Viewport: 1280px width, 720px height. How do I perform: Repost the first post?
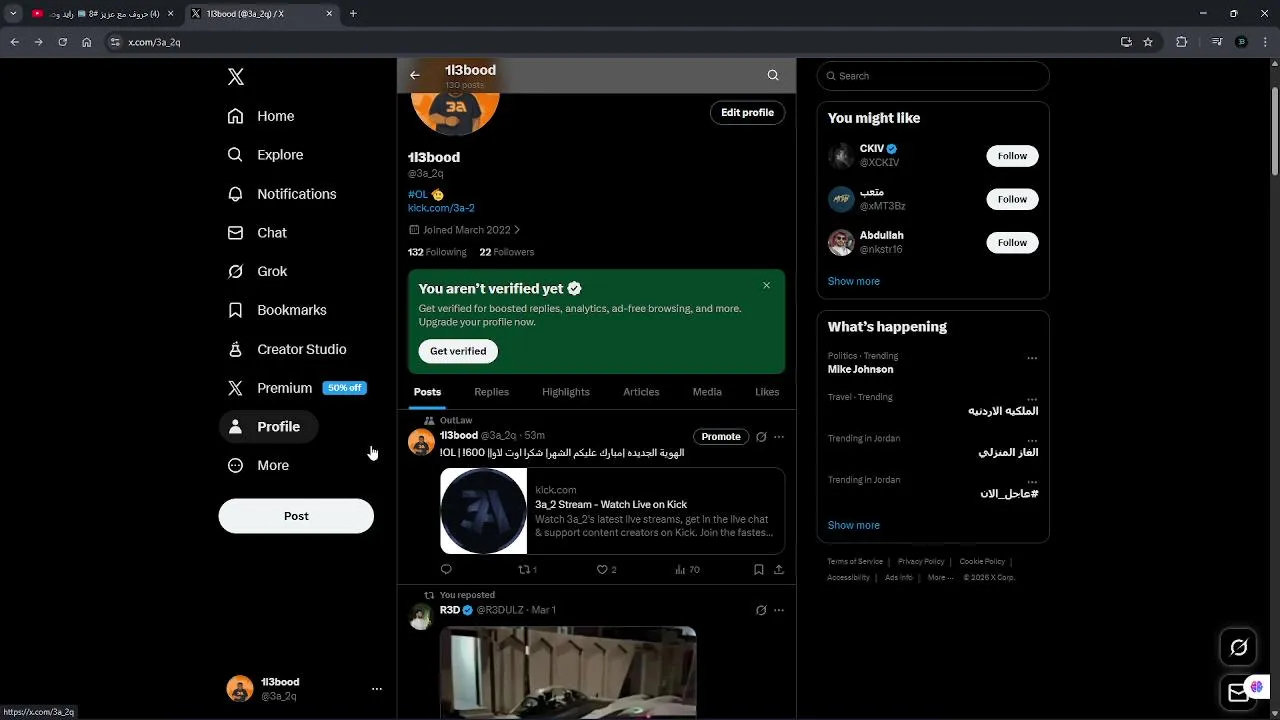point(527,570)
